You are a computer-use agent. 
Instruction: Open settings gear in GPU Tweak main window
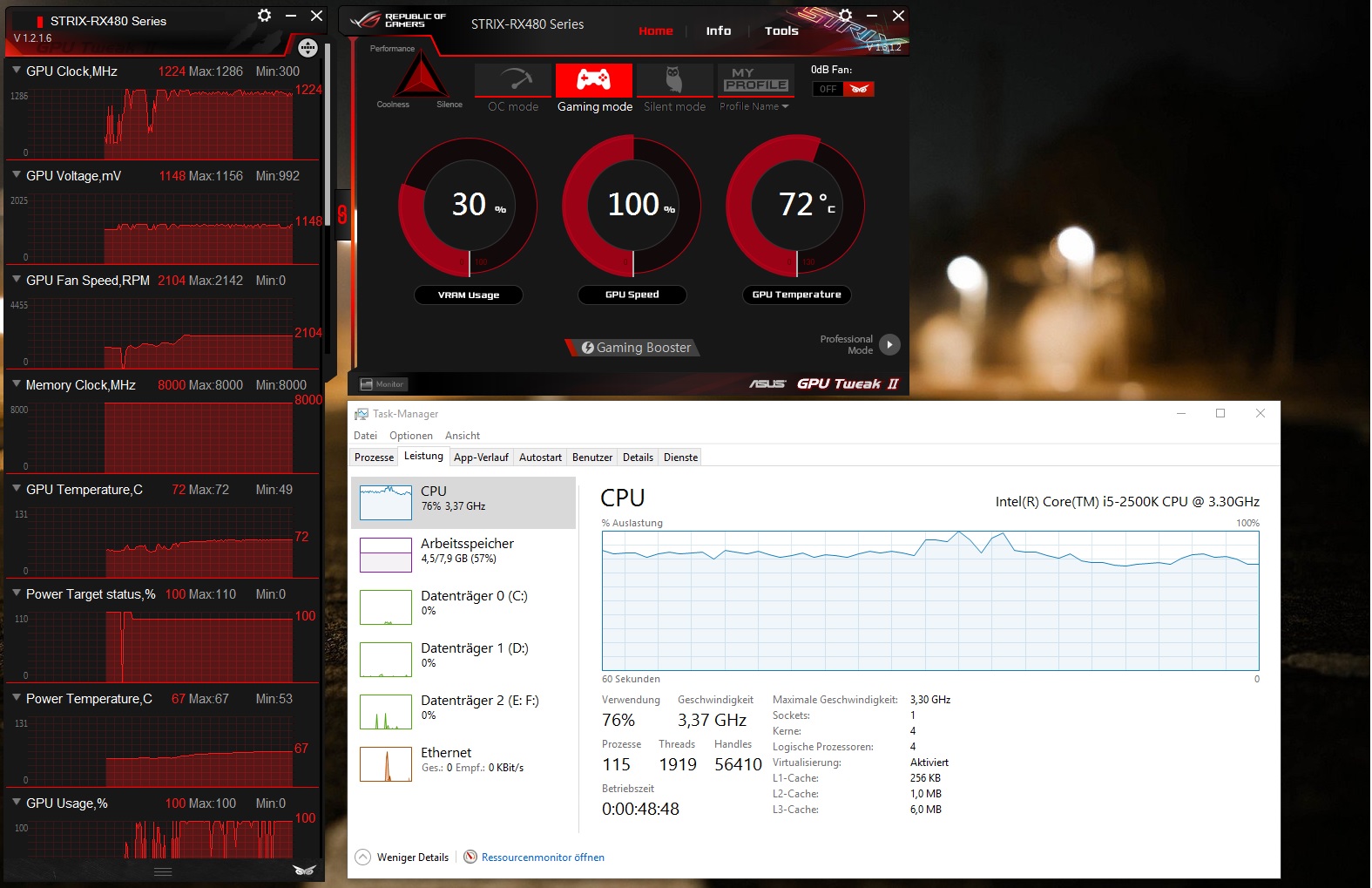point(845,15)
